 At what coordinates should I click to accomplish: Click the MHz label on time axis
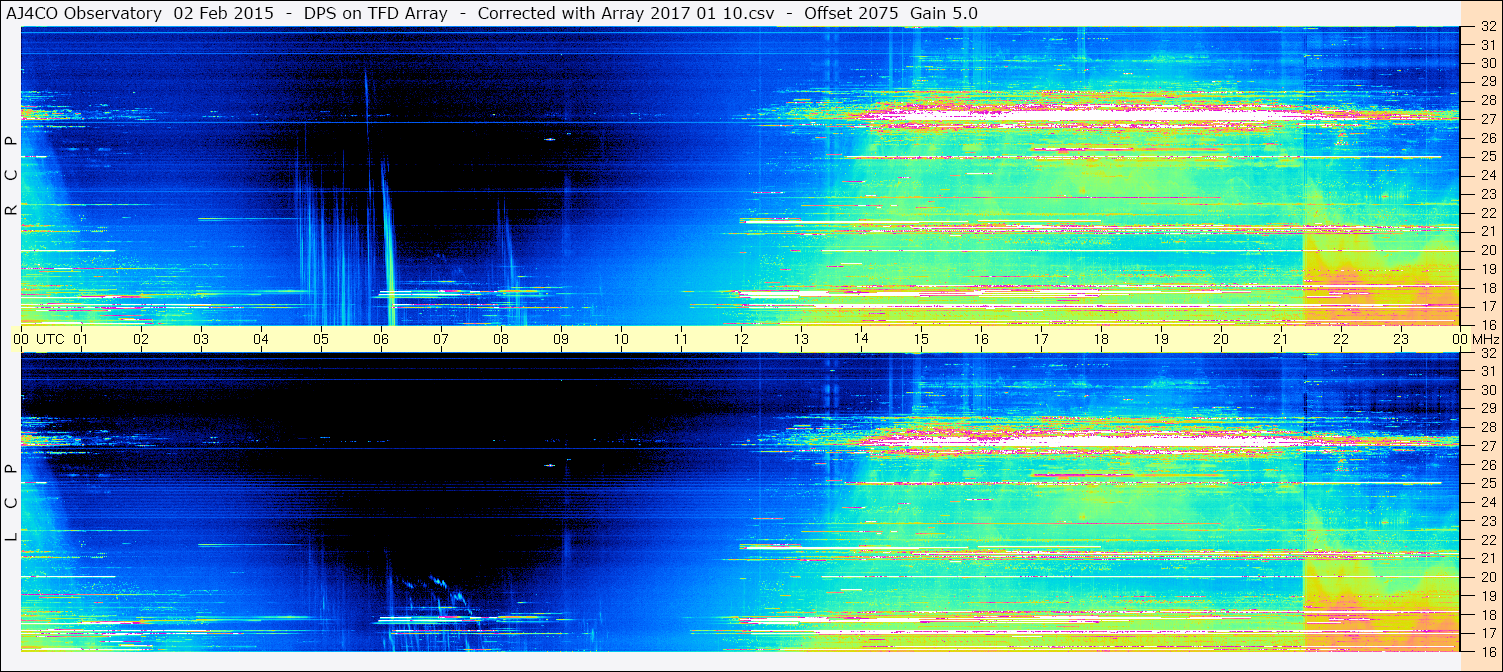(1485, 339)
